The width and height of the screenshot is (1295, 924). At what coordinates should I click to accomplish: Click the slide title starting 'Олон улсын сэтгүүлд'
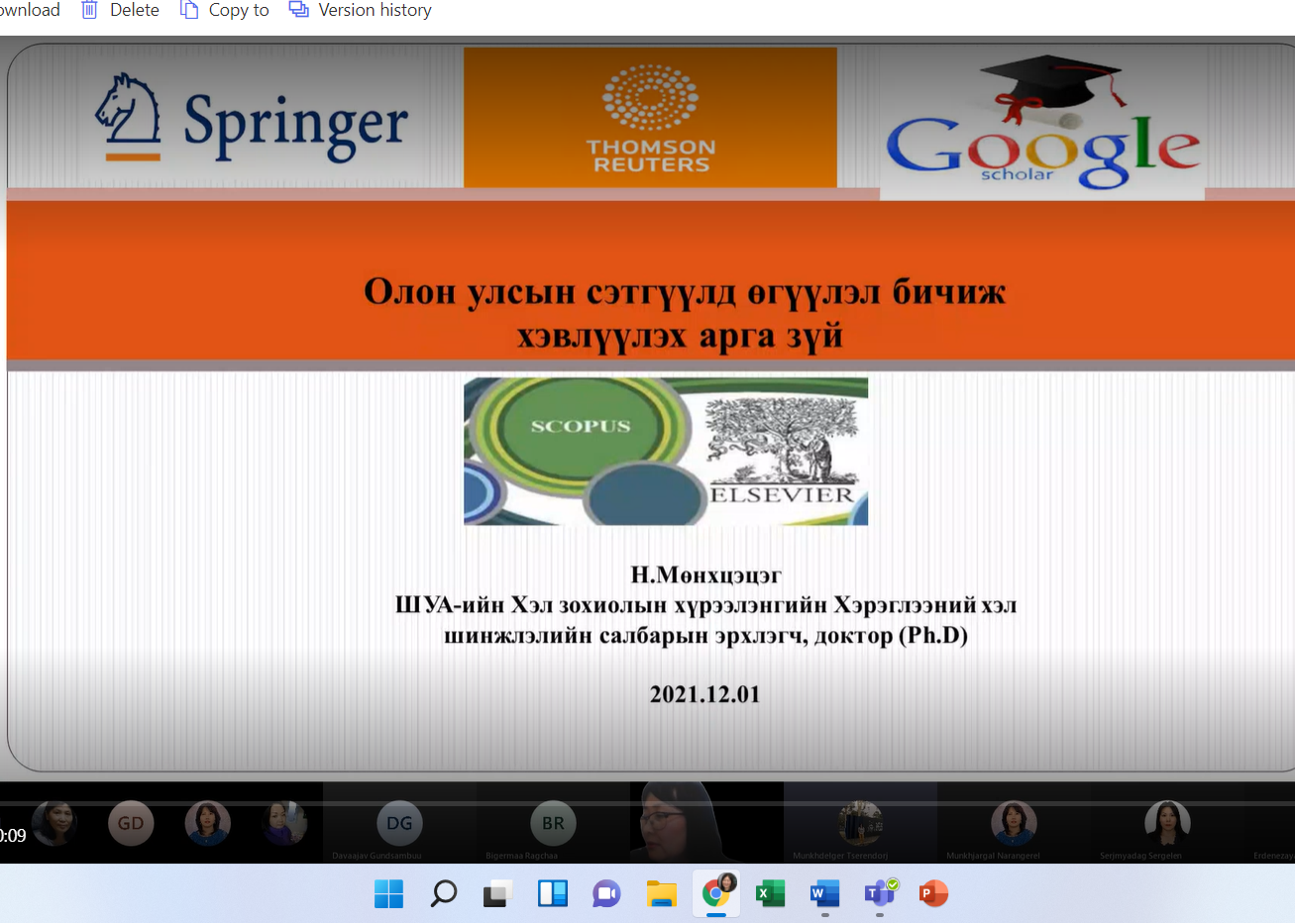pos(684,313)
